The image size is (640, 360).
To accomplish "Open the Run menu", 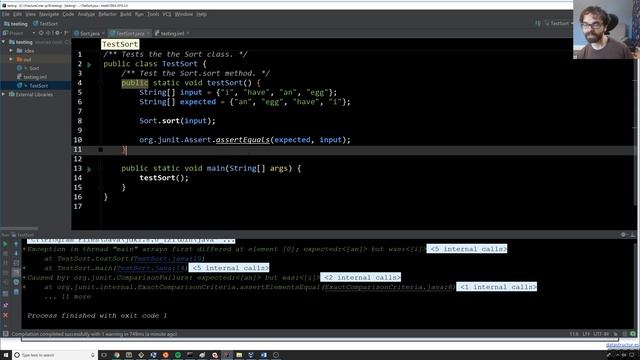I will (x=139, y=14).
